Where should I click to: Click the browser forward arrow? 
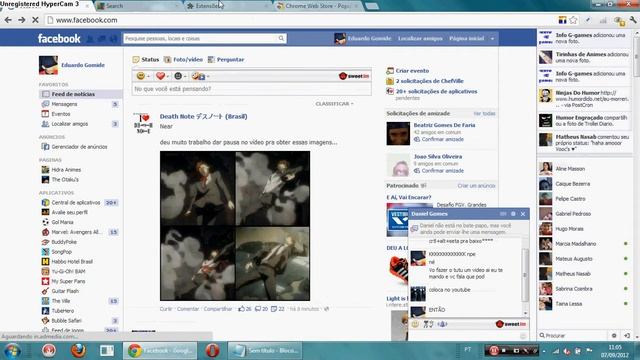pyautogui.click(x=22, y=20)
